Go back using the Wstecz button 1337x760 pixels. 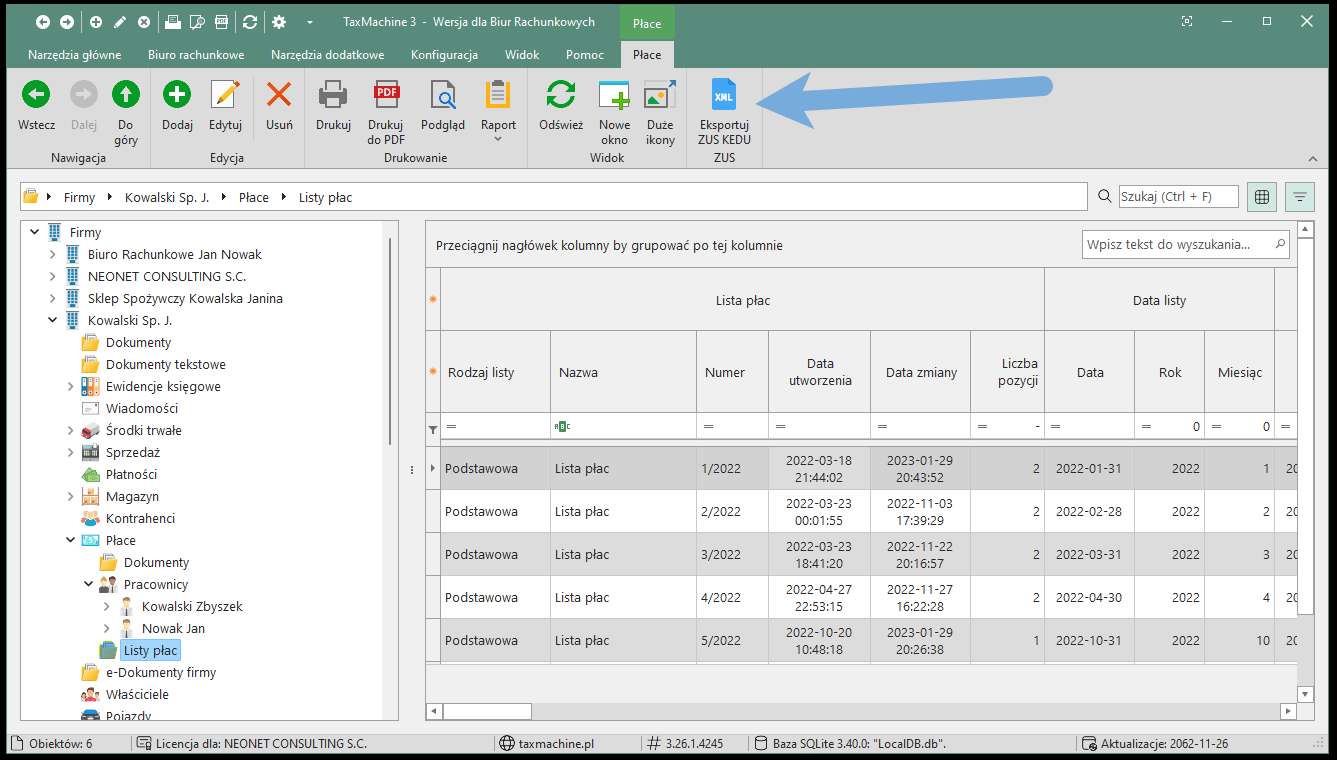(x=36, y=96)
